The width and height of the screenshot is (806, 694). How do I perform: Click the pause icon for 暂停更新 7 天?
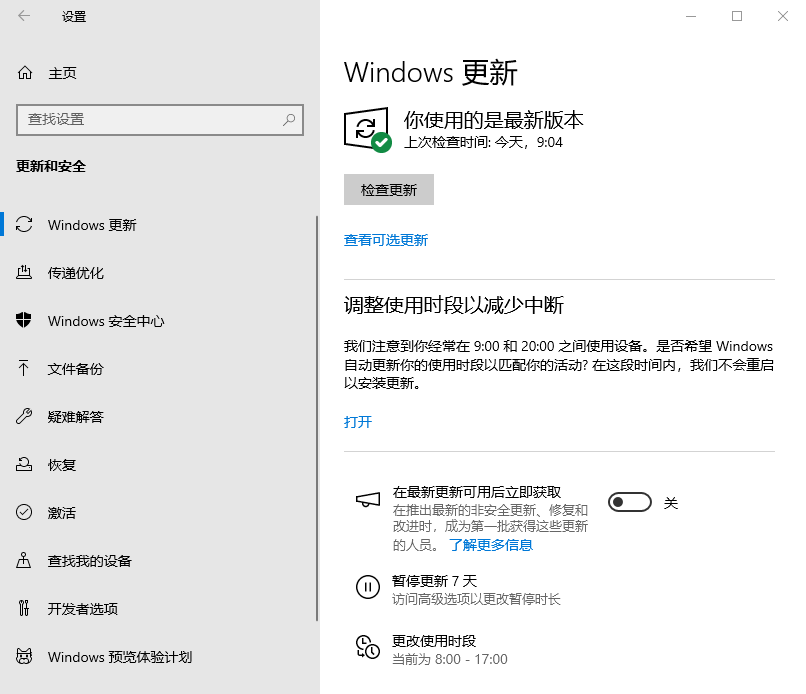click(x=368, y=587)
